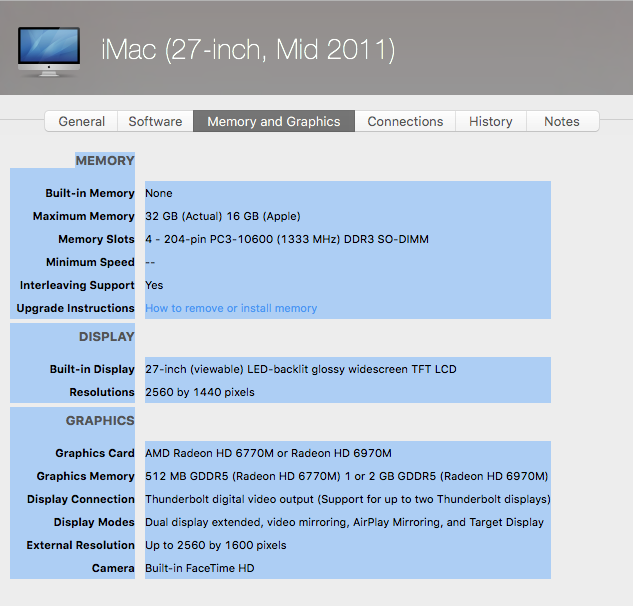
Task: Select the Dual display extended, video mirroring value
Action: 345,522
